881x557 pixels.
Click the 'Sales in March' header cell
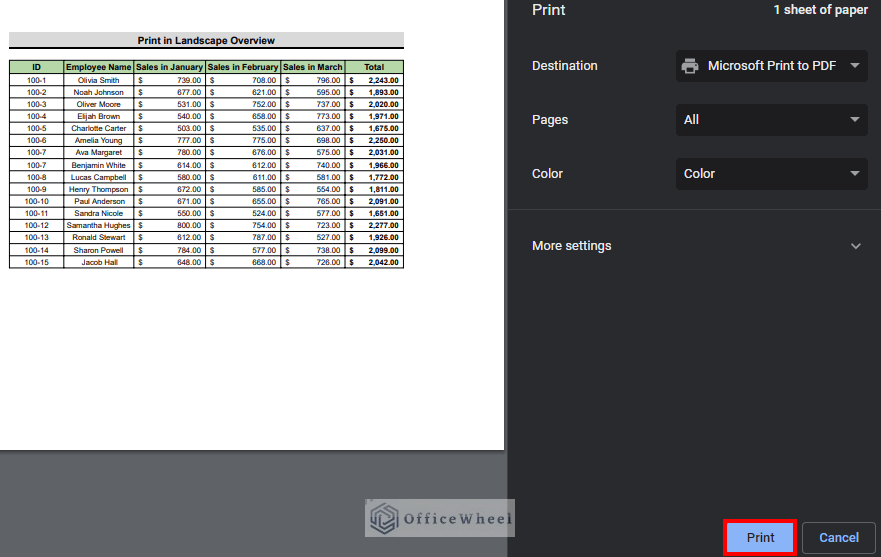(312, 67)
